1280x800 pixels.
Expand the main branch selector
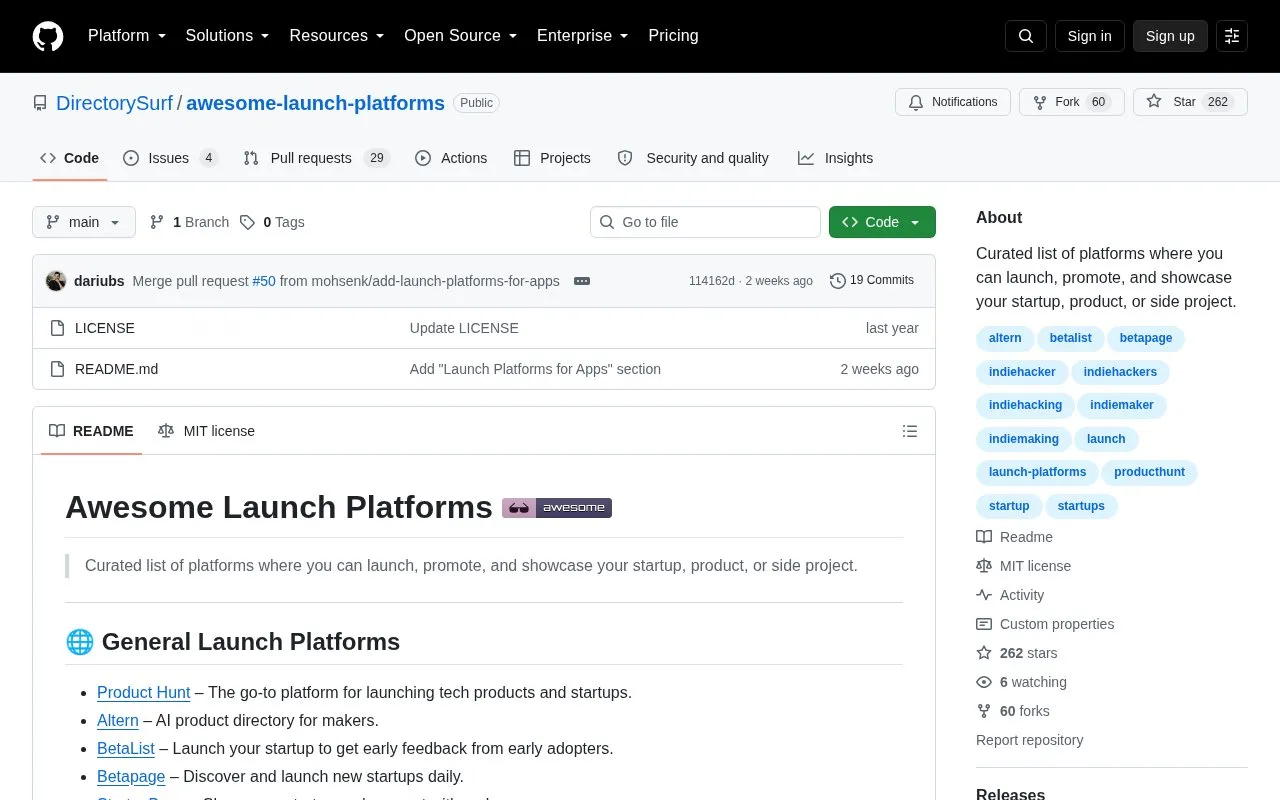pos(84,222)
